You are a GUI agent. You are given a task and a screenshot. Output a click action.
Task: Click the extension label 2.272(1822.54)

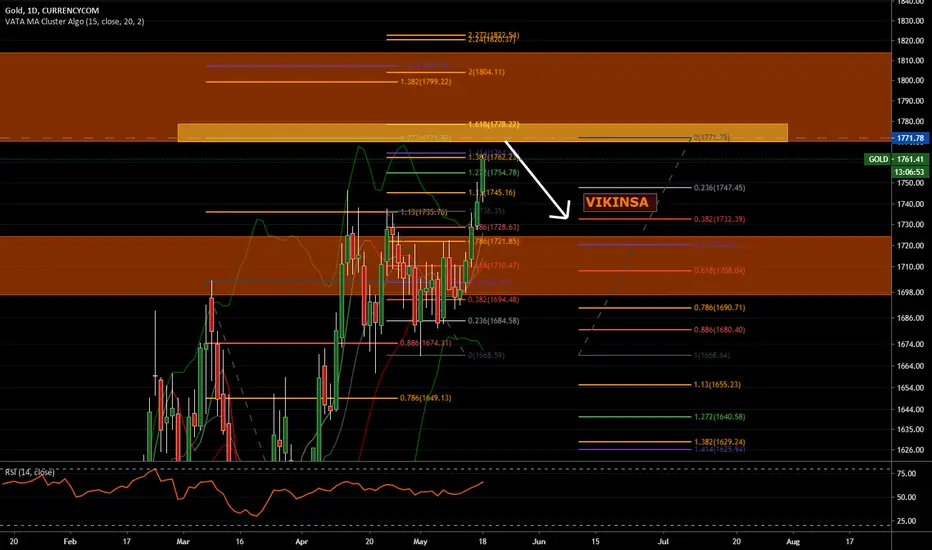pos(493,35)
